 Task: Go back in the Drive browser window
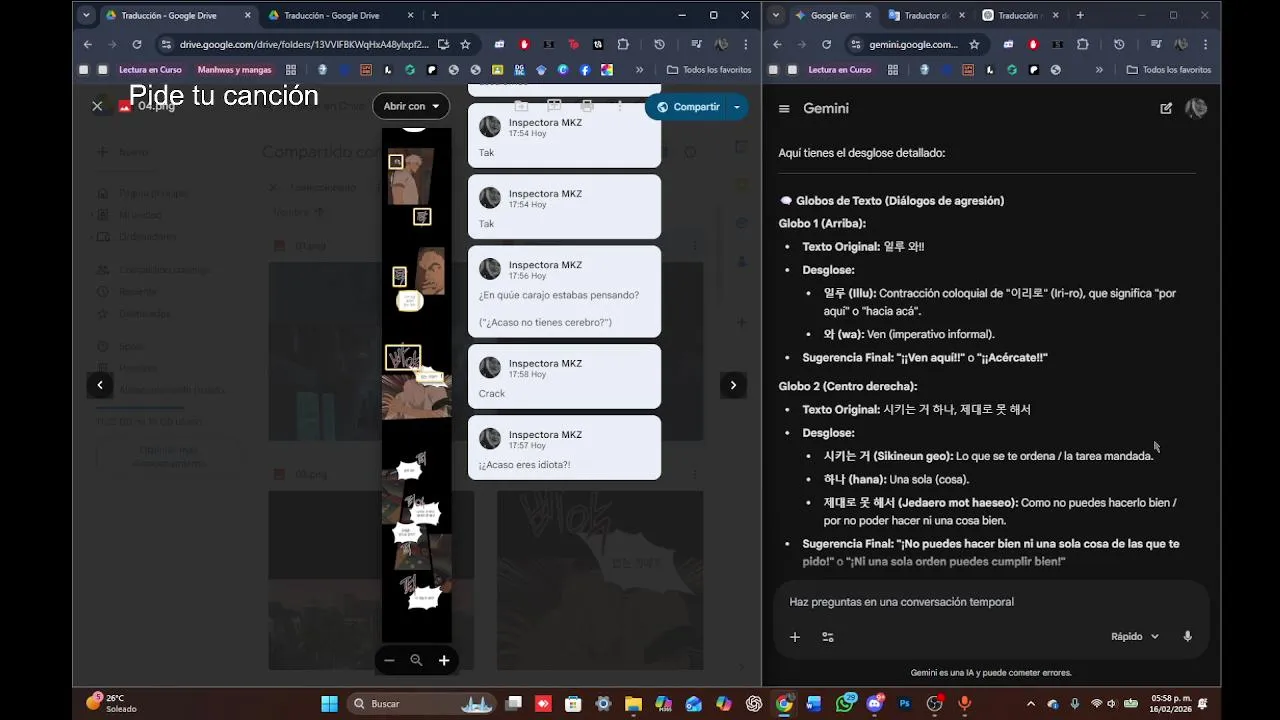(88, 44)
